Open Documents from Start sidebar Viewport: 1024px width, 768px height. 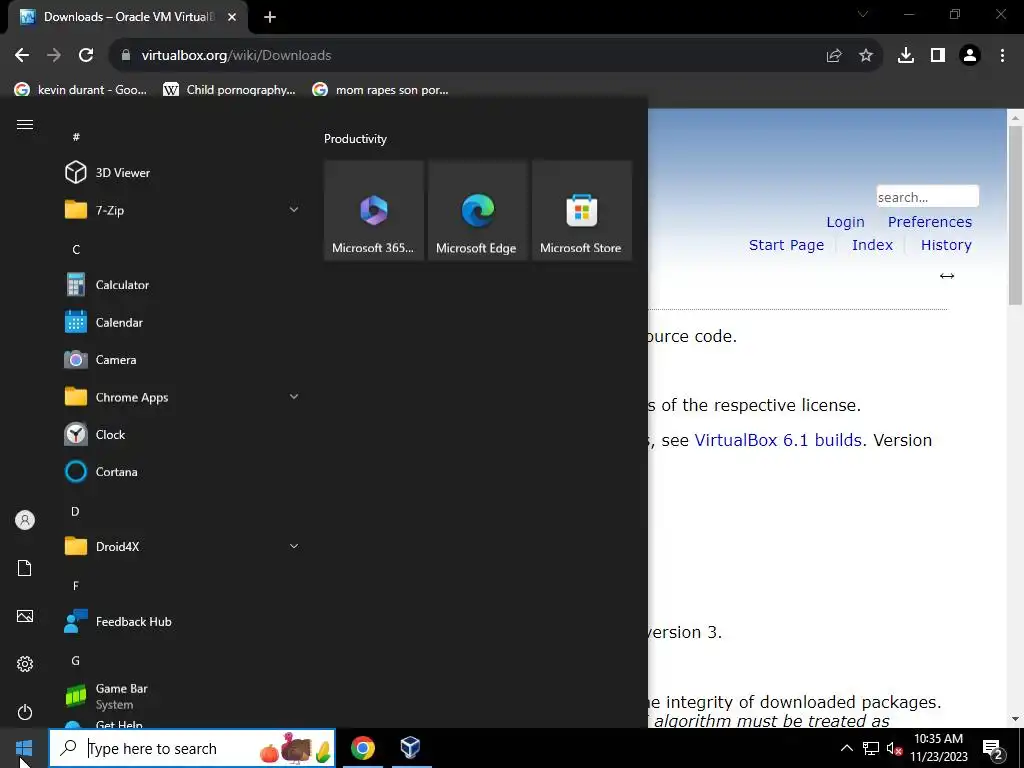pyautogui.click(x=25, y=568)
